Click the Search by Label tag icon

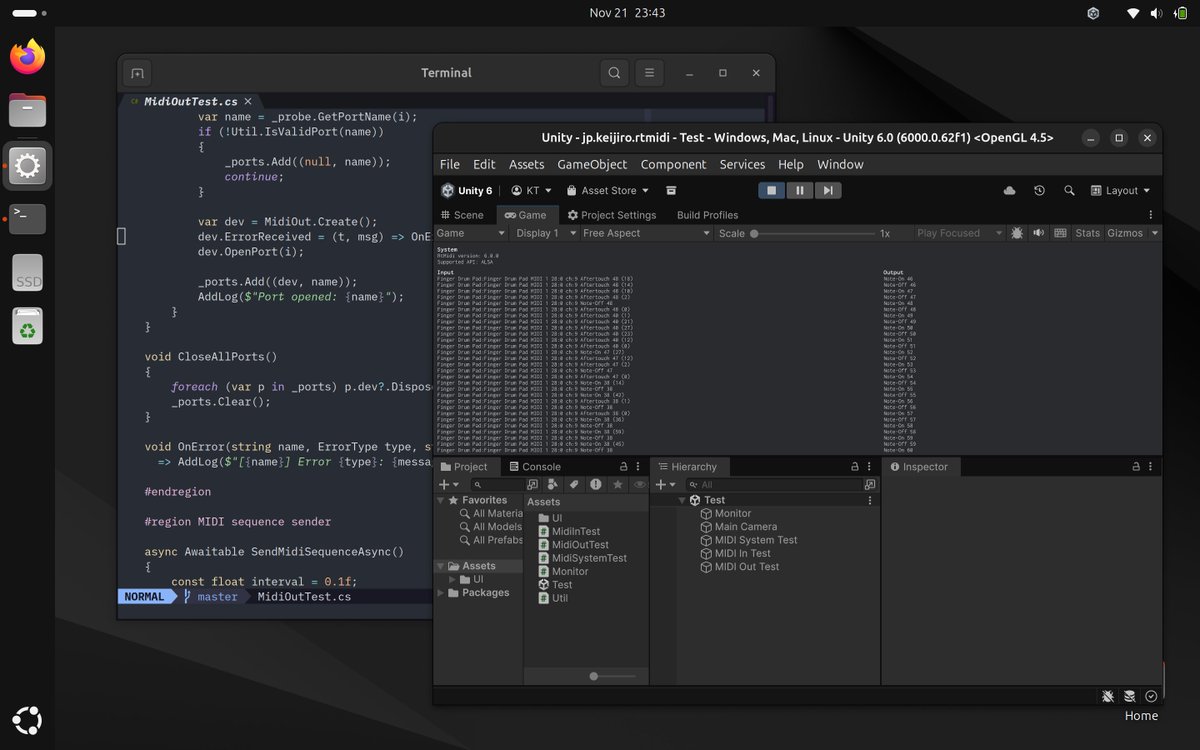point(574,484)
